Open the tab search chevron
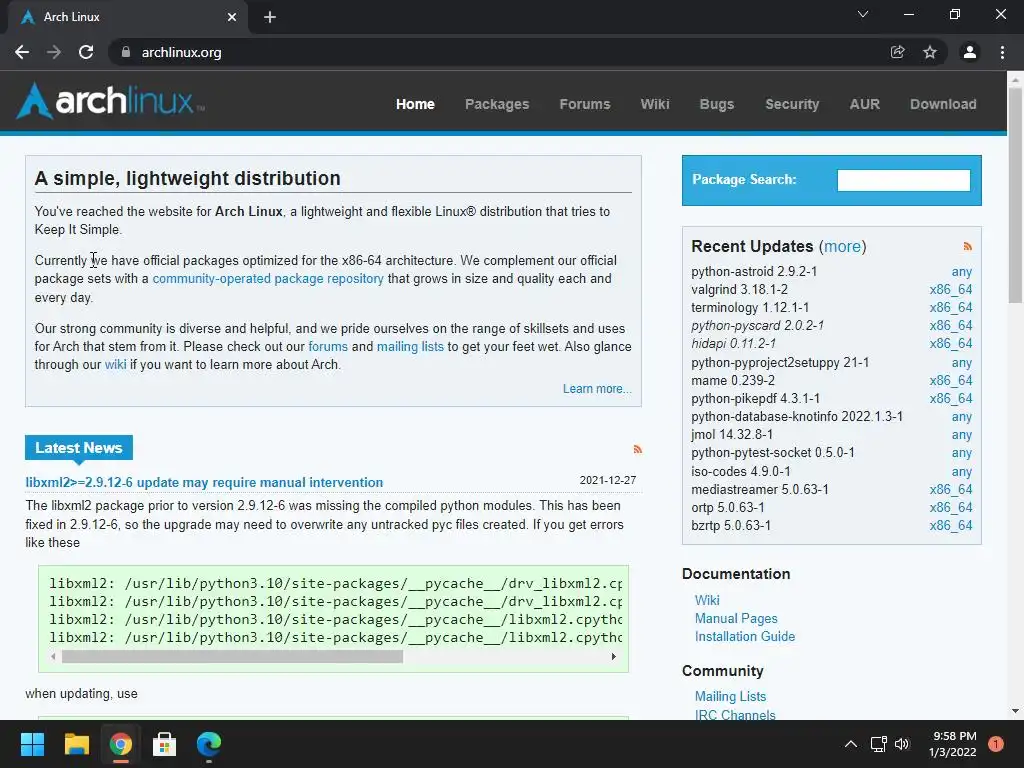Image resolution: width=1024 pixels, height=768 pixels. [x=863, y=14]
